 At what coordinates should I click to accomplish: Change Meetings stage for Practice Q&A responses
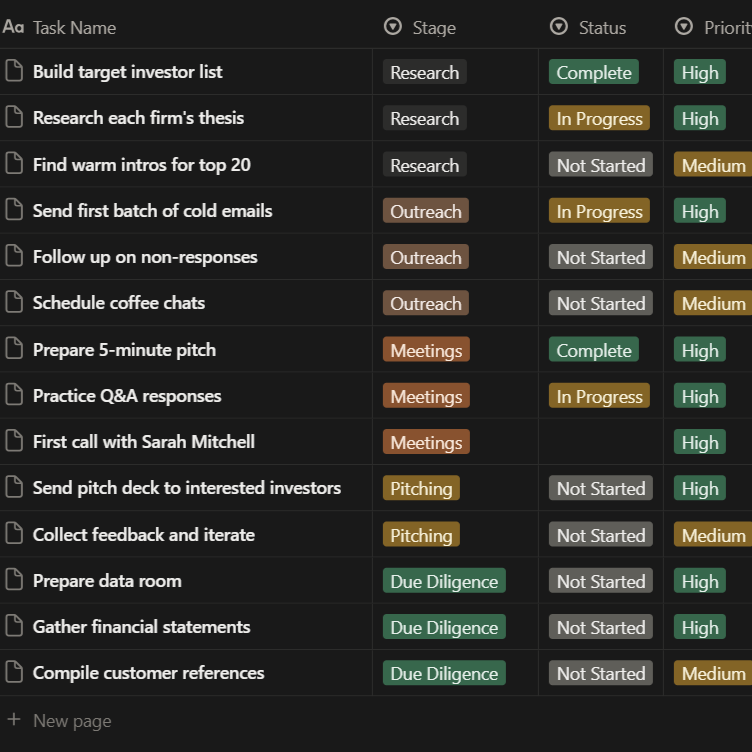point(426,396)
